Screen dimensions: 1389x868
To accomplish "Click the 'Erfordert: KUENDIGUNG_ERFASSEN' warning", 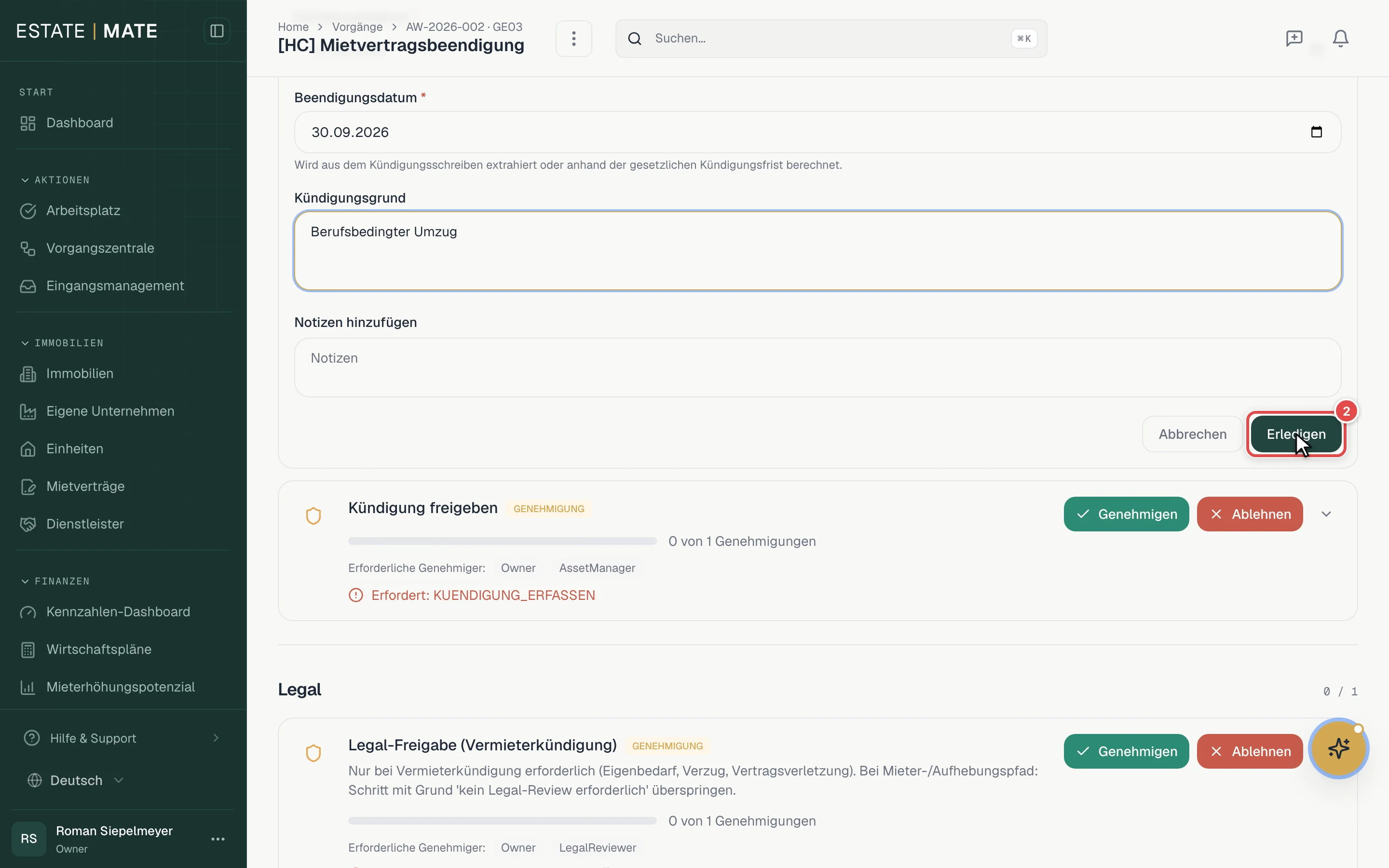I will click(x=472, y=596).
